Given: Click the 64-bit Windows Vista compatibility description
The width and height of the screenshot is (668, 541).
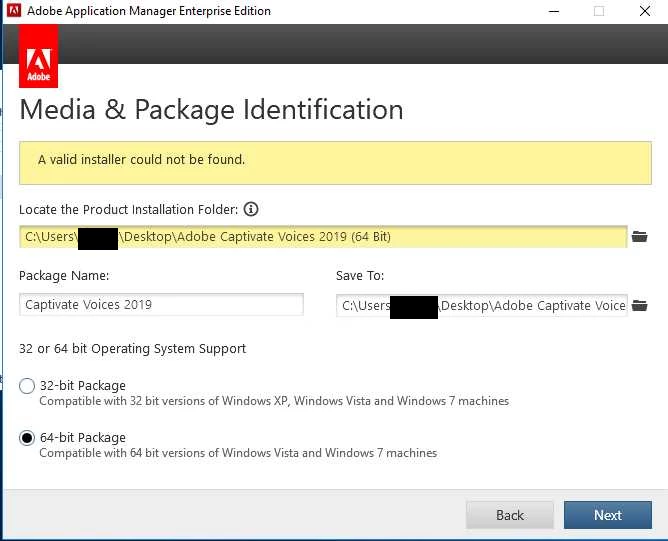Looking at the screenshot, I should point(238,453).
